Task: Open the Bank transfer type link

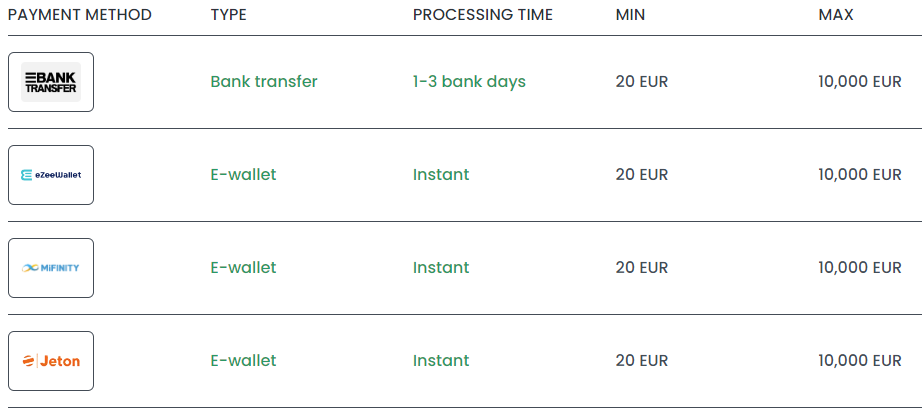Action: coord(264,82)
